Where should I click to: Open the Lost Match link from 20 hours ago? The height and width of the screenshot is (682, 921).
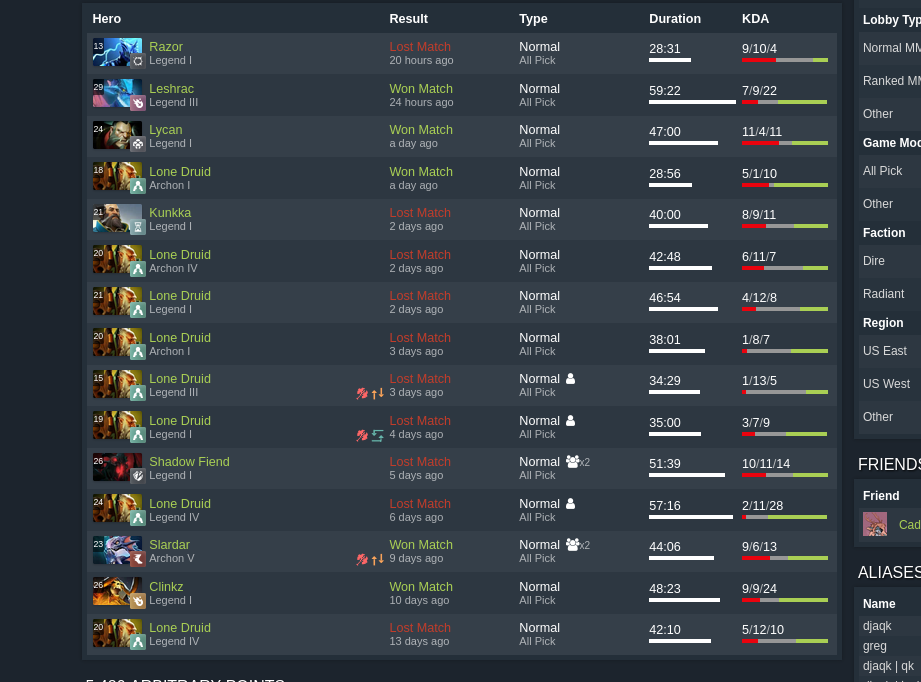point(420,46)
